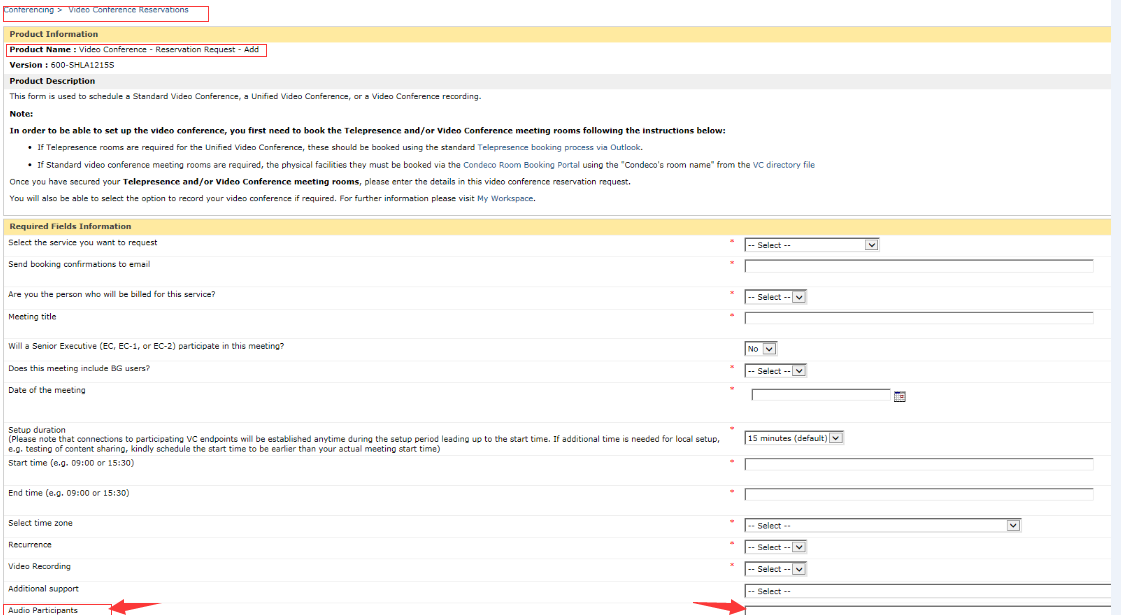Change Senior Executive participation dropdown

760,349
